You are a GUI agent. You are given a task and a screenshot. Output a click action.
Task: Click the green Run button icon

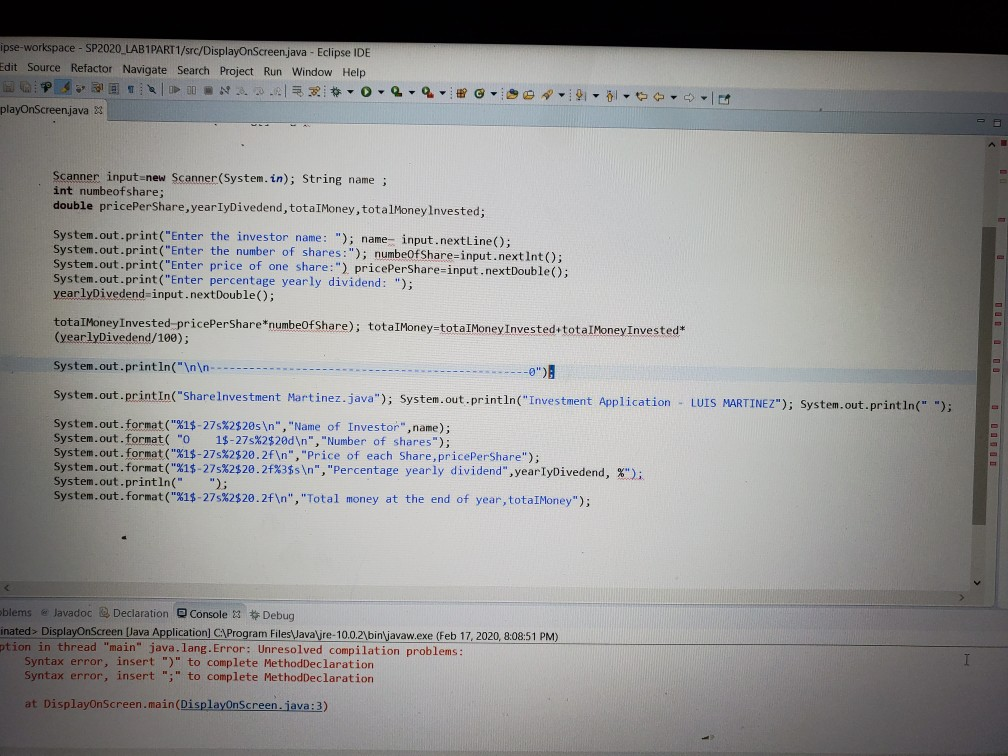click(366, 92)
